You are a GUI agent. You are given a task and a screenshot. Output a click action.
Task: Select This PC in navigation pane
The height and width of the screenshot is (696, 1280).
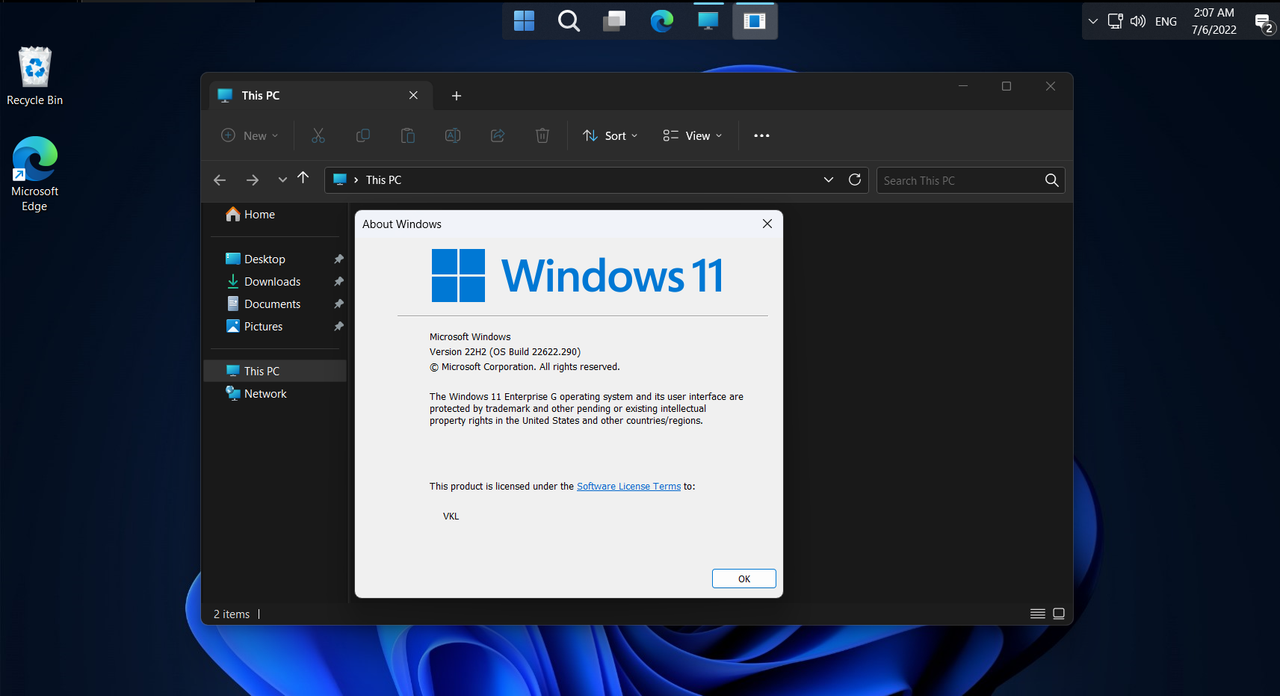pos(275,371)
